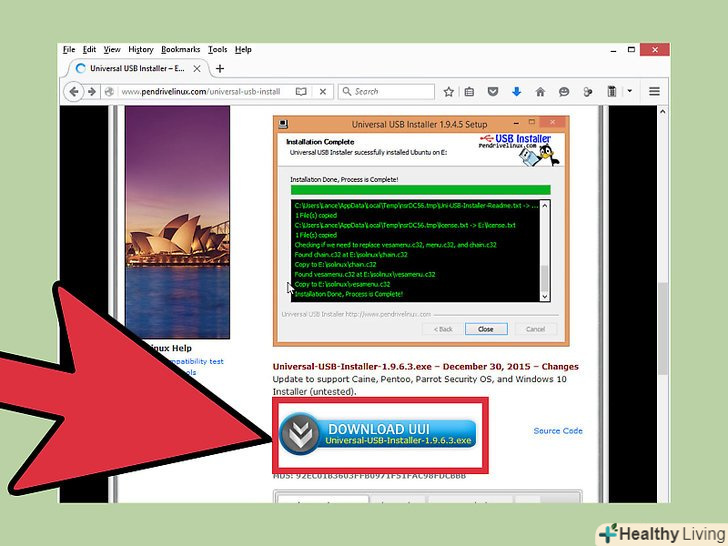Bookmark this page with star icon
This screenshot has width=728, height=546.
[x=448, y=91]
